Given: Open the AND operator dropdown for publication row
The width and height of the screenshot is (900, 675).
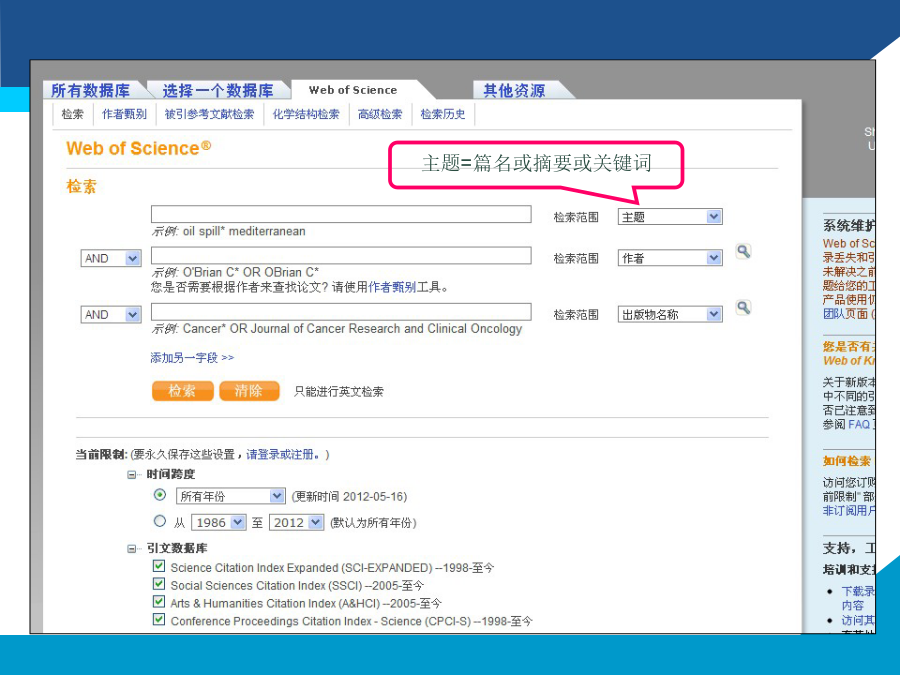Looking at the screenshot, I should click(111, 315).
